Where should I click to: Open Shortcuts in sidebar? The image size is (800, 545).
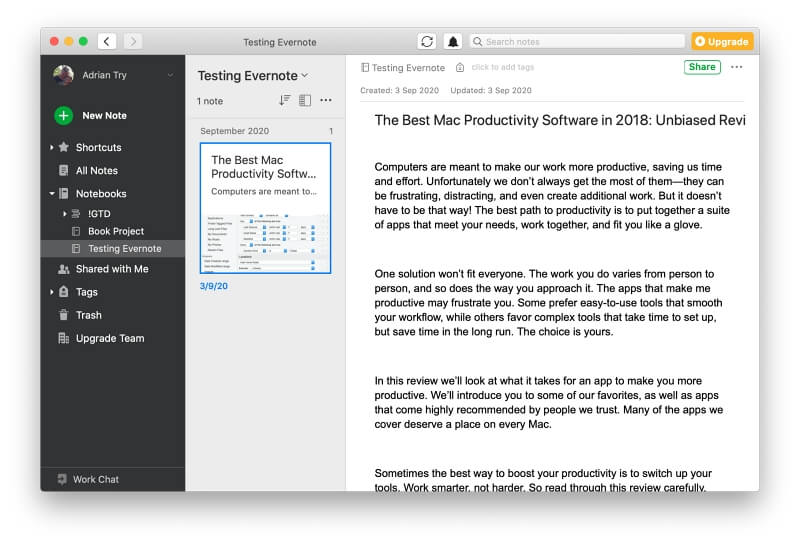click(98, 147)
